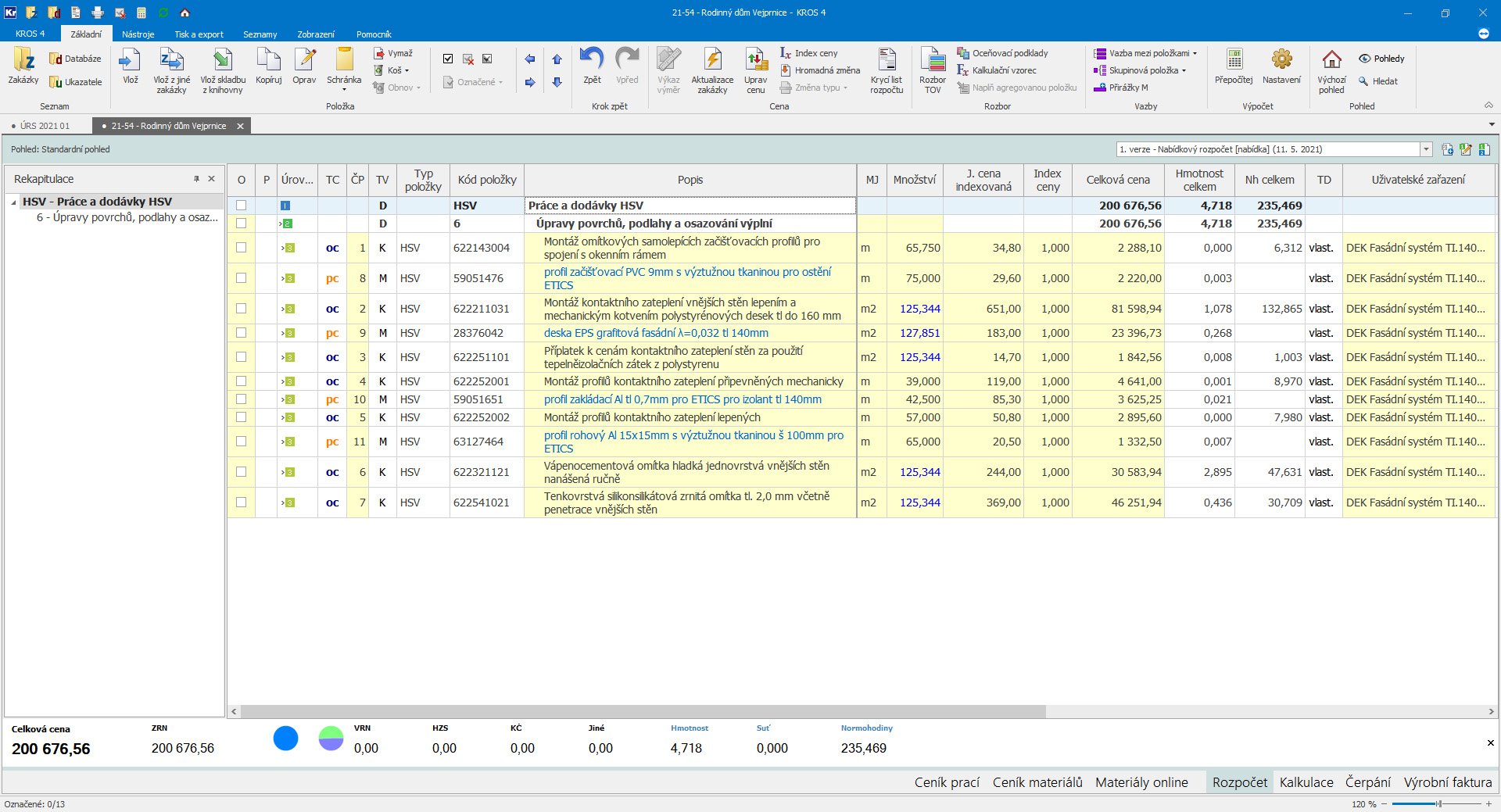Switch to the Nástroje ribbon tab
This screenshot has height=812, width=1501.
138,34
